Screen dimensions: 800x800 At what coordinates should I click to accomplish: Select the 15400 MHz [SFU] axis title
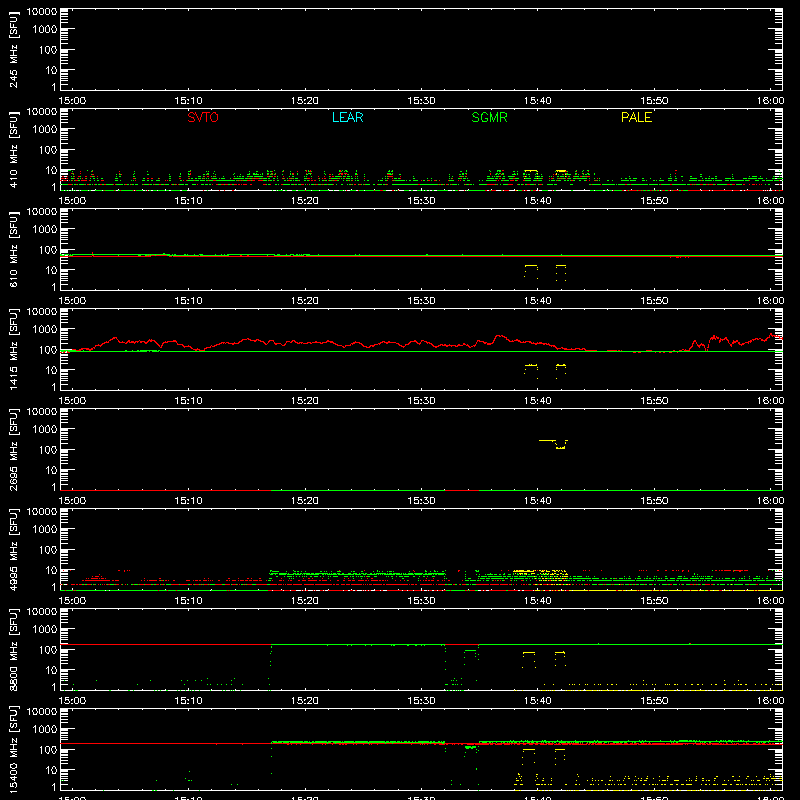(x=13, y=749)
